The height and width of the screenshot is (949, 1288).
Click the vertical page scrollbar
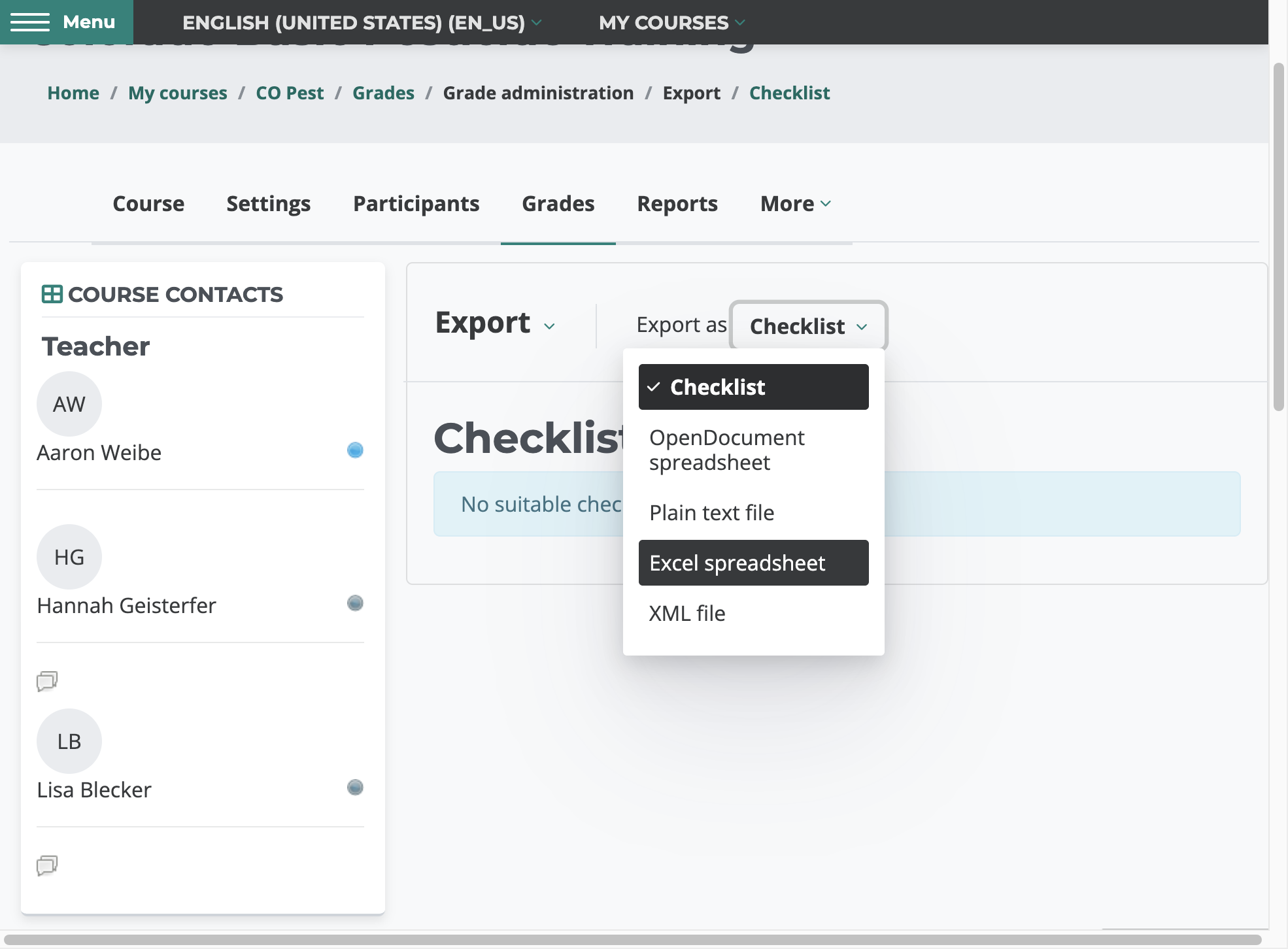pos(1279,237)
